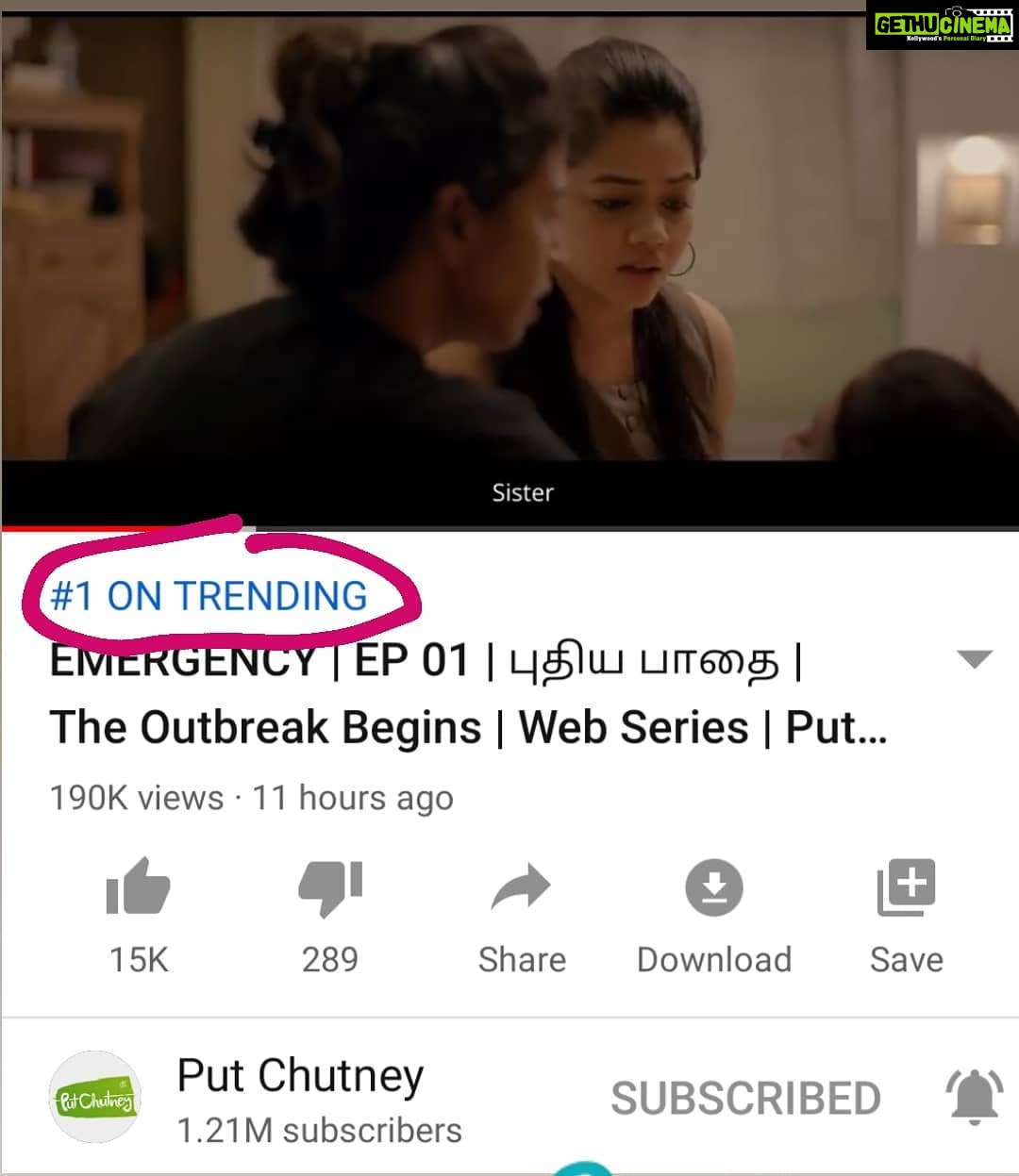
Task: Expand the EMERGENCY EP 01 video title
Action: tap(468, 694)
